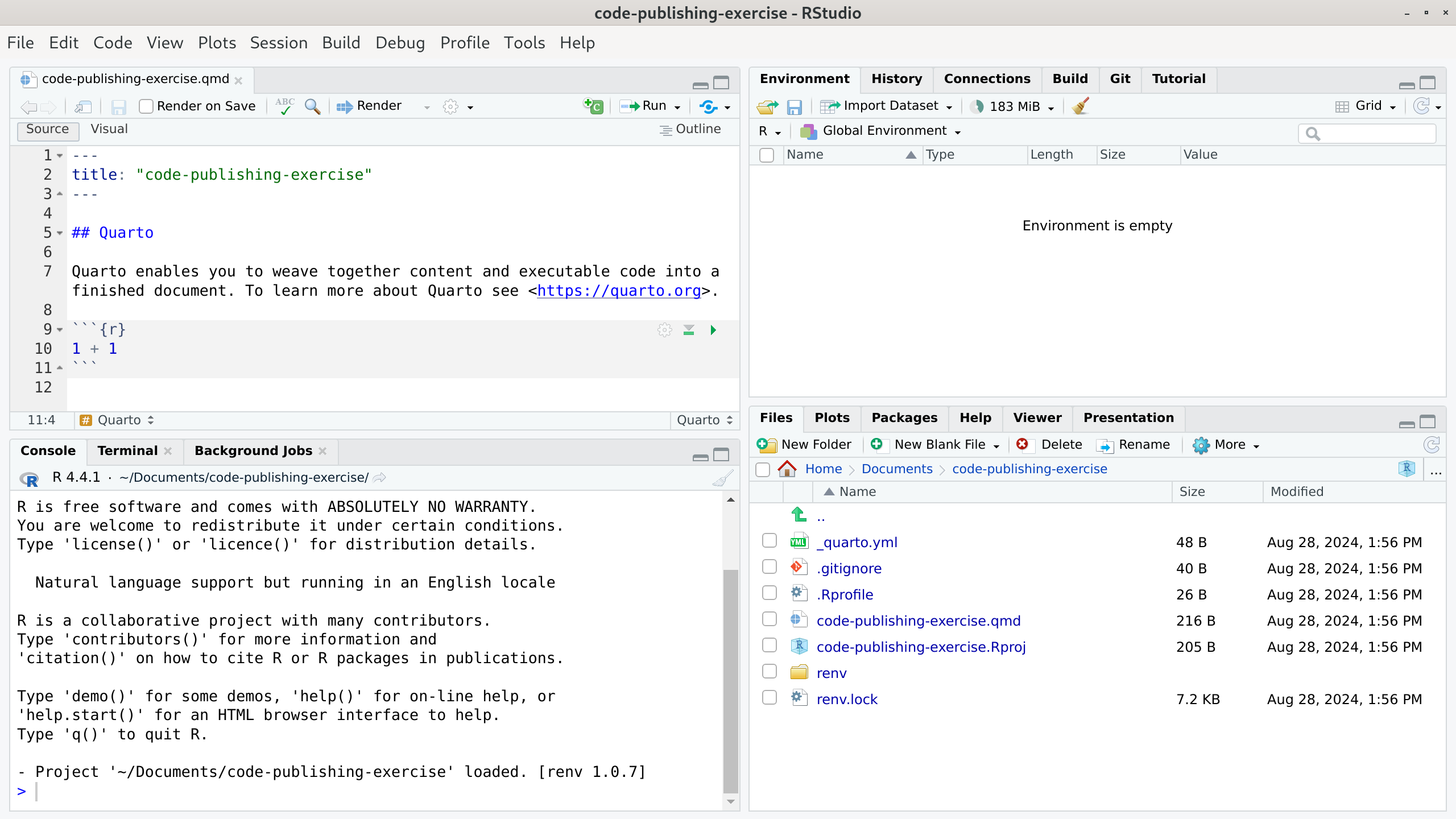This screenshot has height=819, width=1456.
Task: Refresh the Environment pane
Action: click(x=1421, y=106)
